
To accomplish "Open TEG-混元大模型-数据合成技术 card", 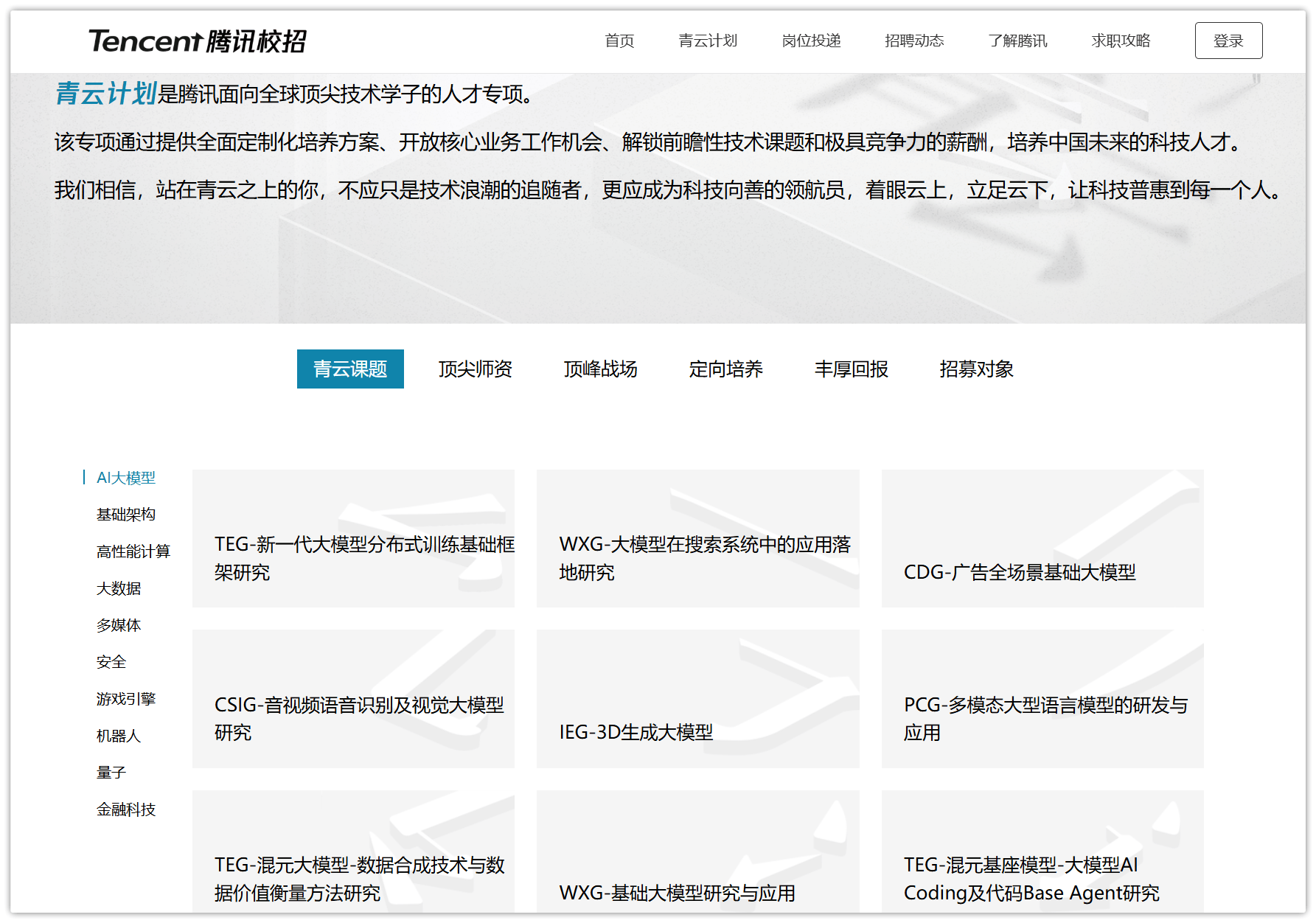I will coord(353,851).
